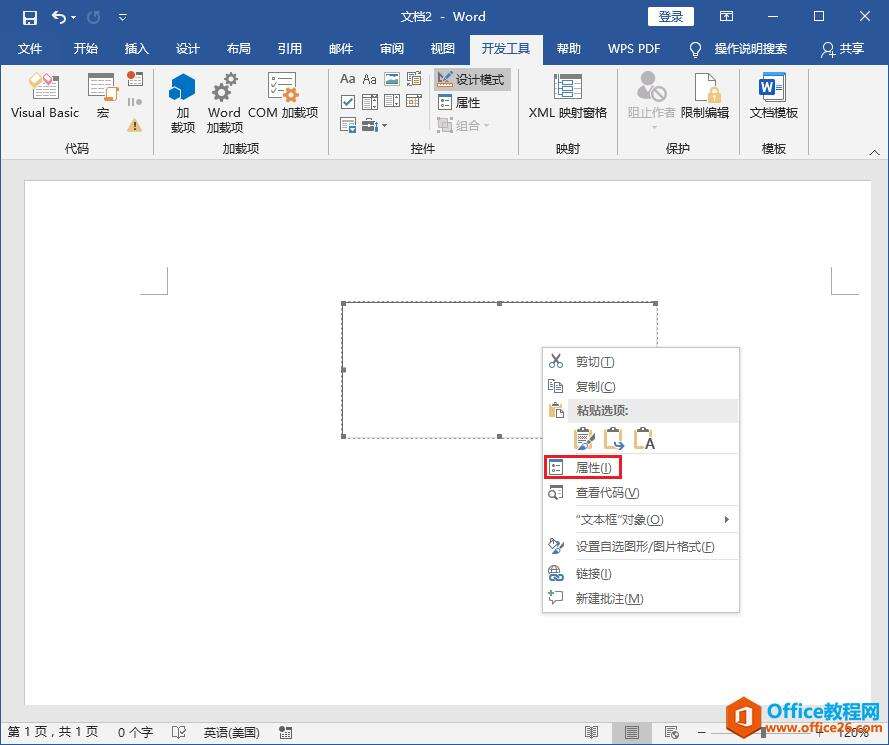Choose 复制(C) from context menu
Screen dimensions: 889x745
(641, 386)
